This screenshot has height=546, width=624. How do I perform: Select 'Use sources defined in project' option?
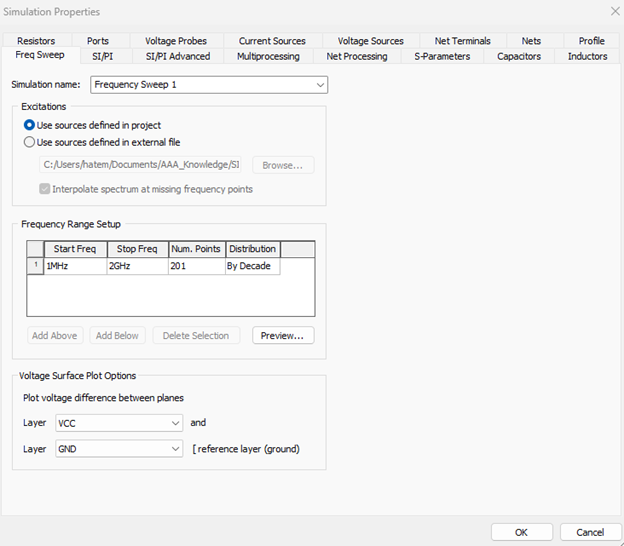[29, 125]
